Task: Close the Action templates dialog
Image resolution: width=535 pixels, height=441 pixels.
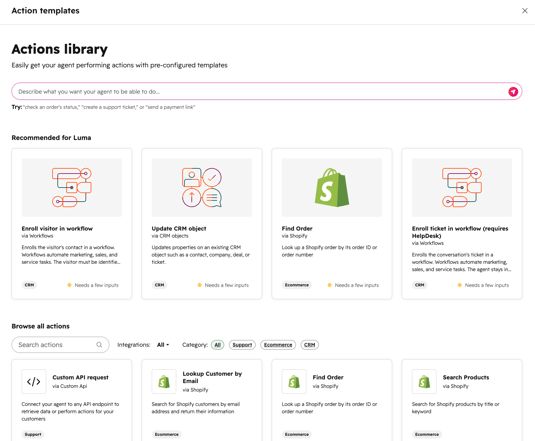Action: click(x=525, y=11)
